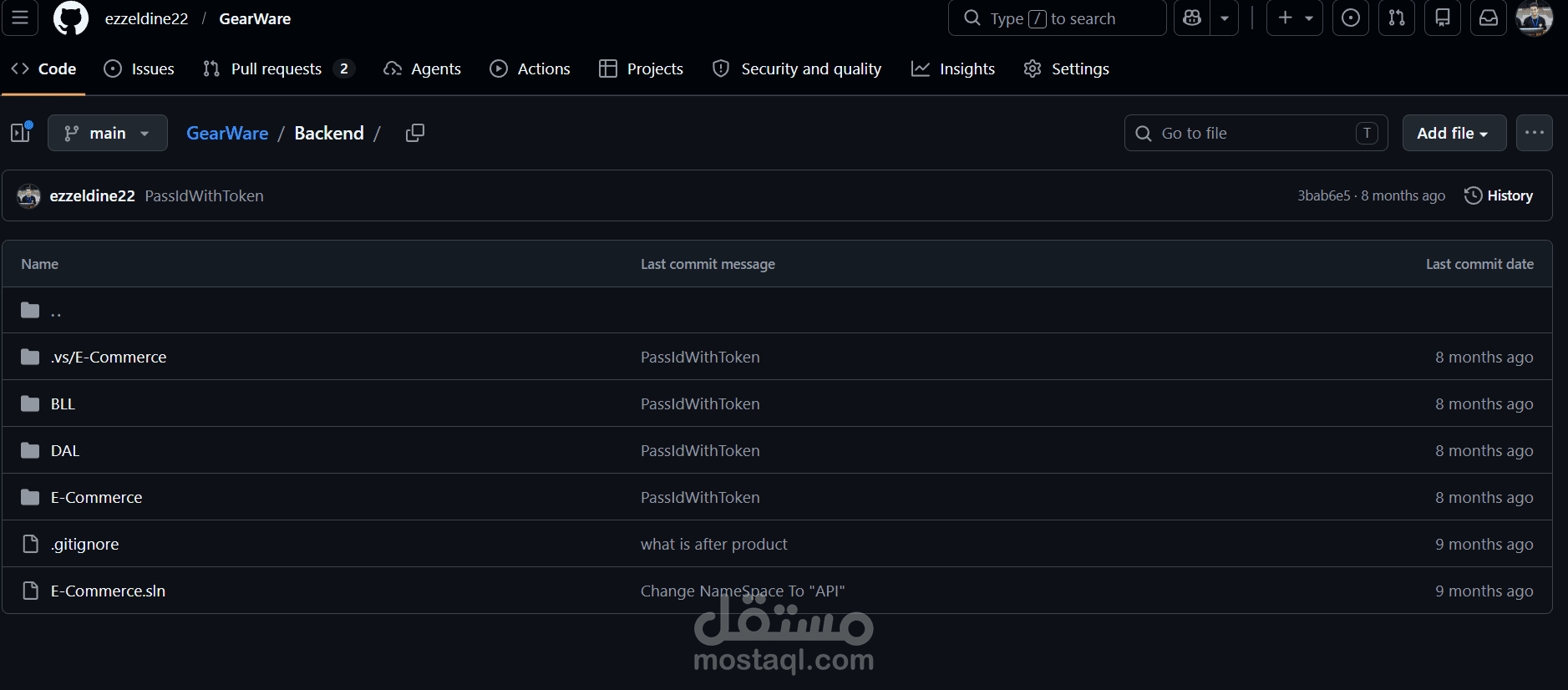Open Security and quality tab
Image resolution: width=1568 pixels, height=690 pixels.
coord(797,68)
